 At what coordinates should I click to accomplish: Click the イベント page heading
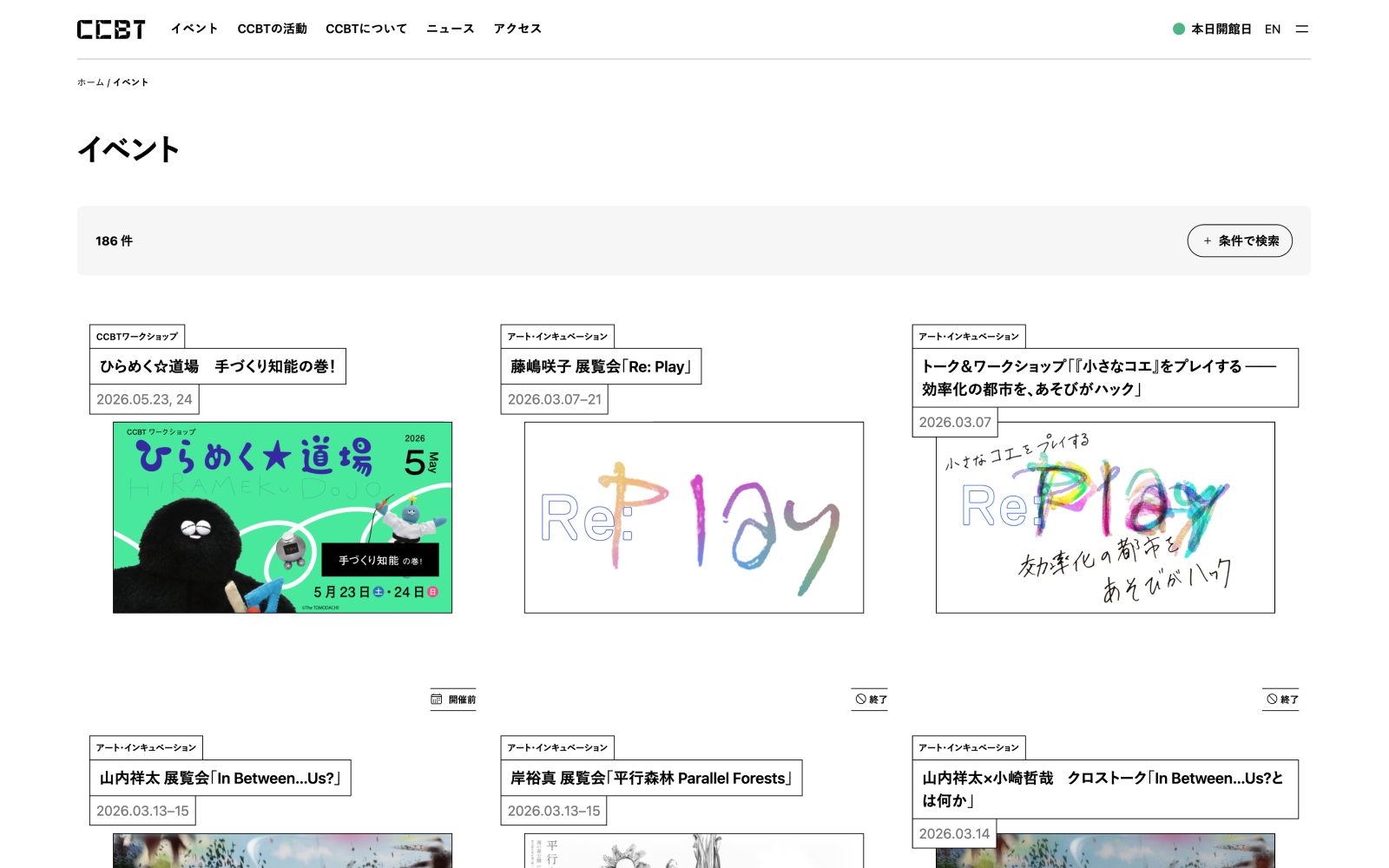(128, 149)
